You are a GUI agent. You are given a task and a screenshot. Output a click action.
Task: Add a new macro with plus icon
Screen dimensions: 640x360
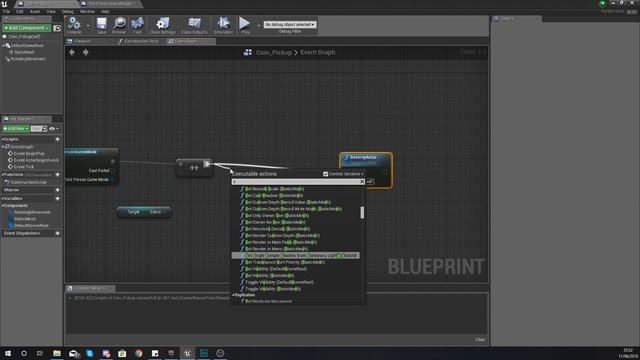58,190
